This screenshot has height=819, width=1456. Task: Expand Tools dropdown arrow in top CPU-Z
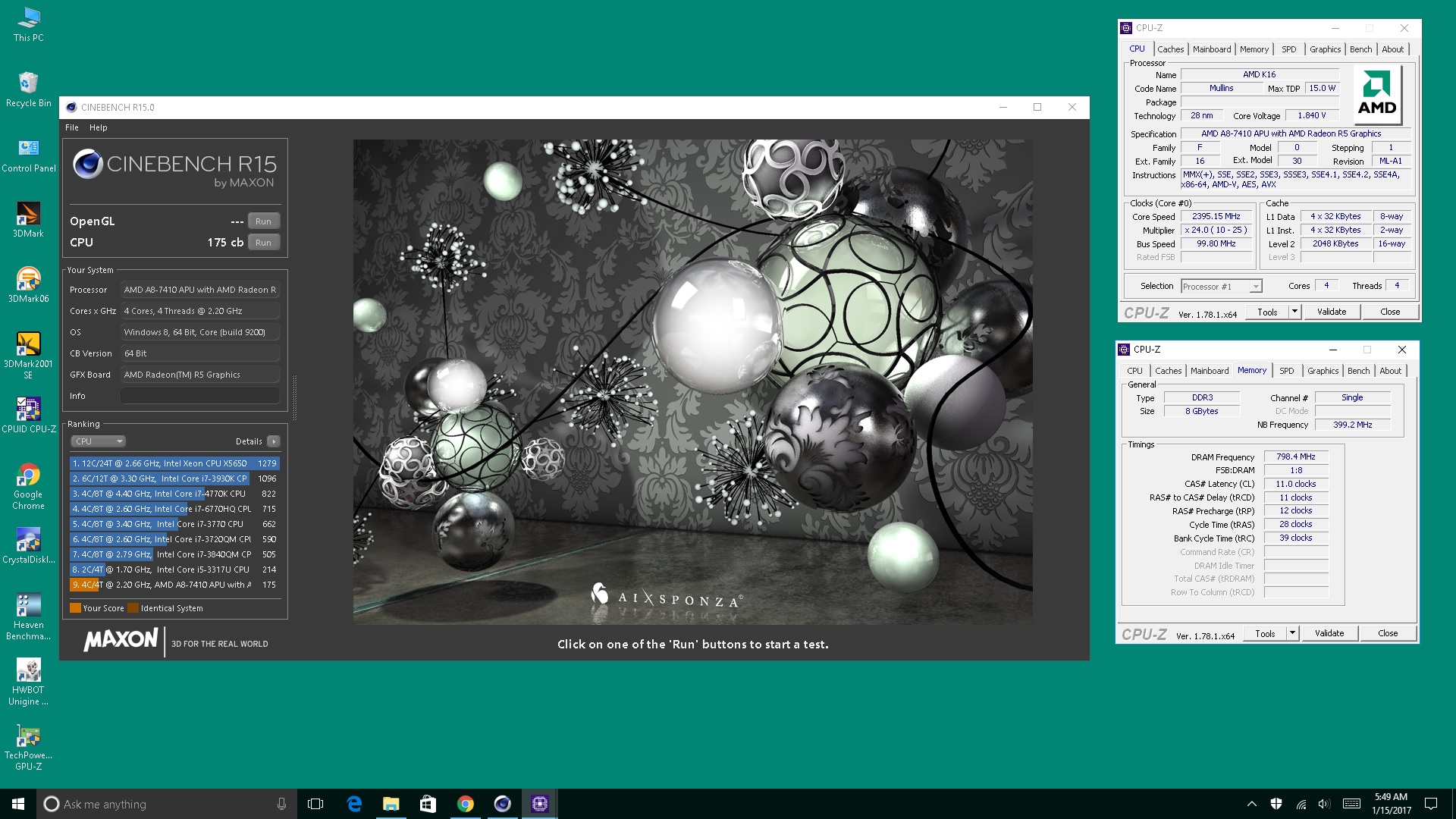(1294, 312)
